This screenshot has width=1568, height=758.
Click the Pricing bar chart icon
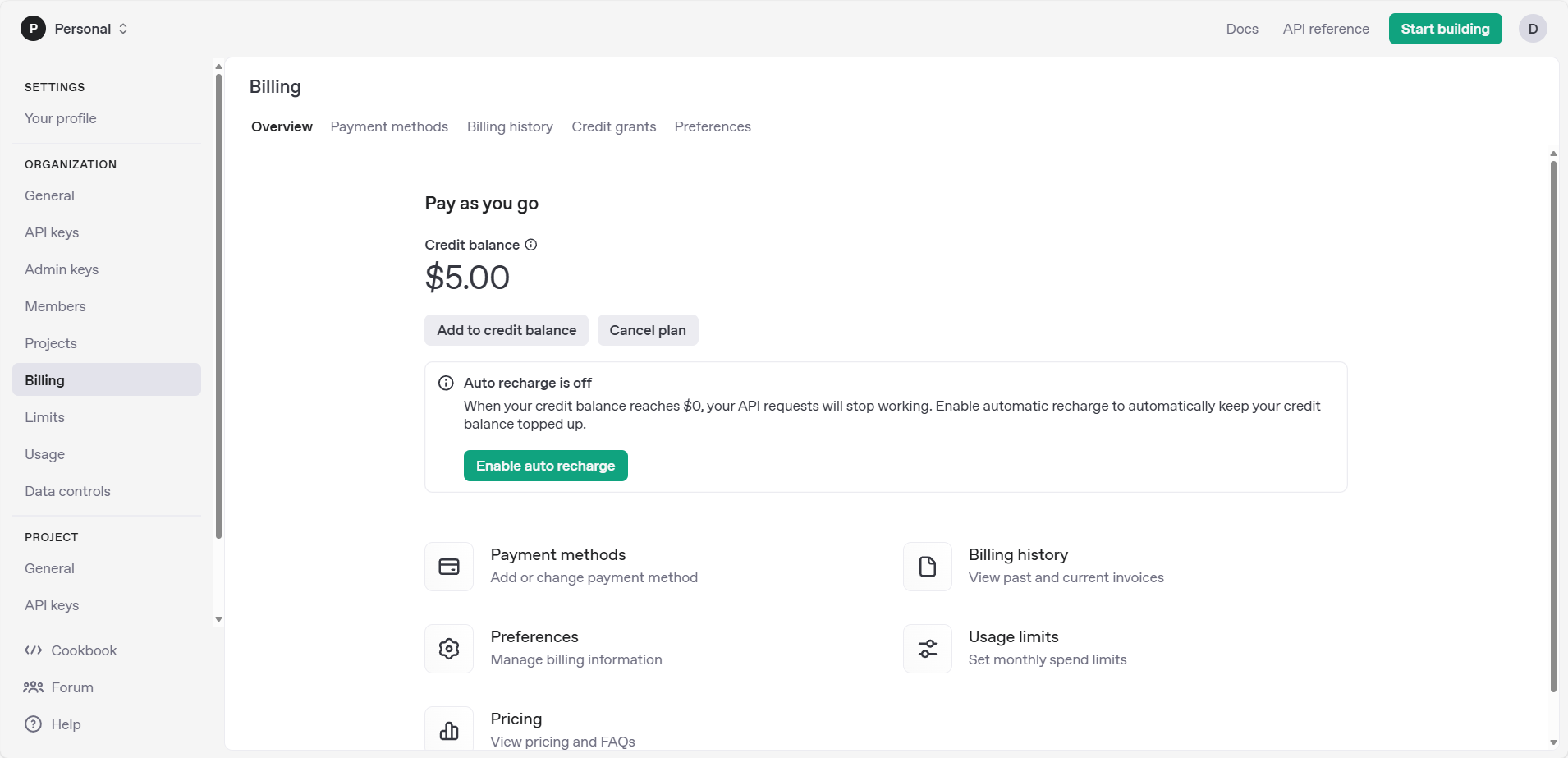(449, 730)
